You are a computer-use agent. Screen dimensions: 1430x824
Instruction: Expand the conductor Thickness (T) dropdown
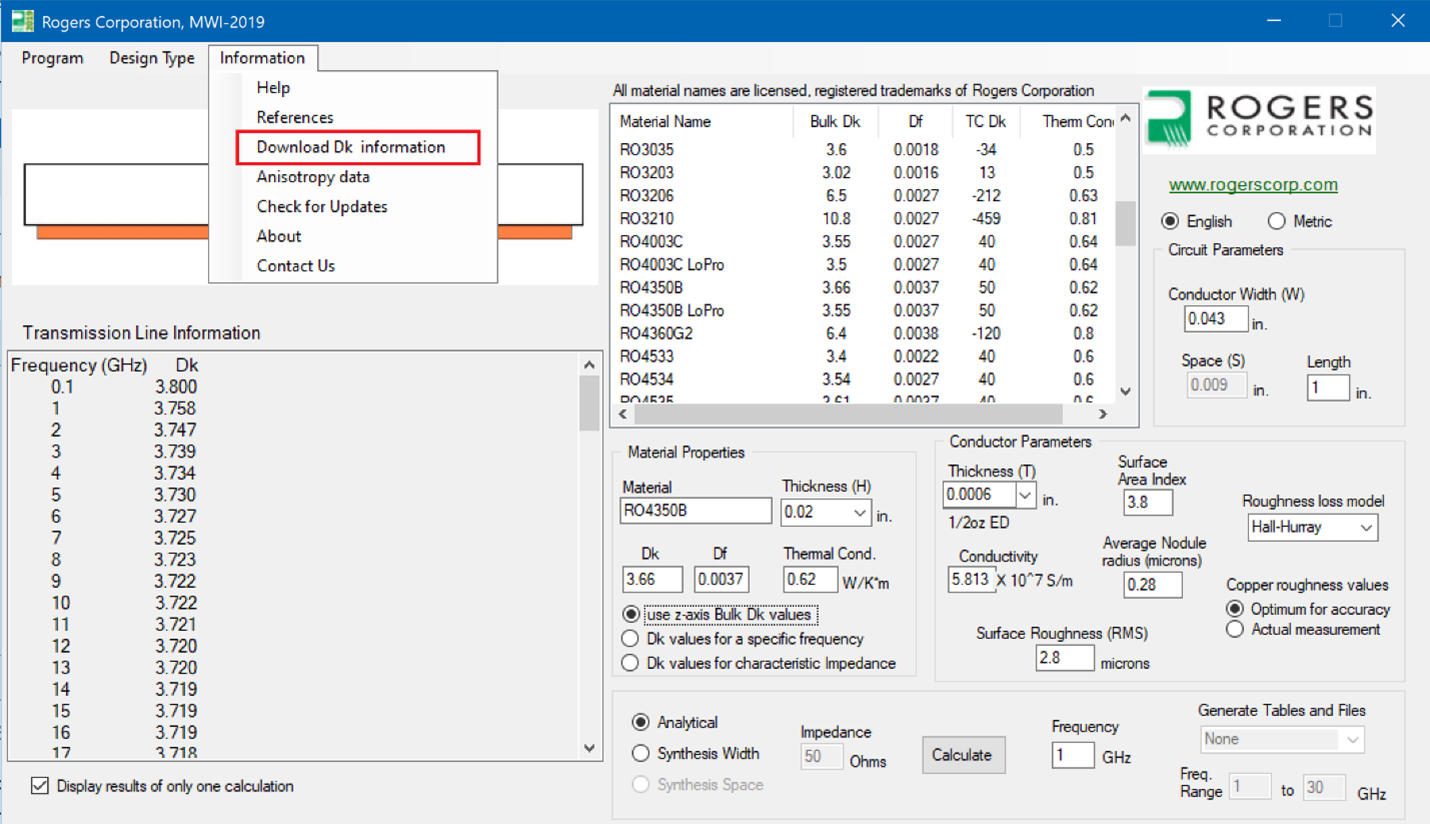pos(1025,495)
